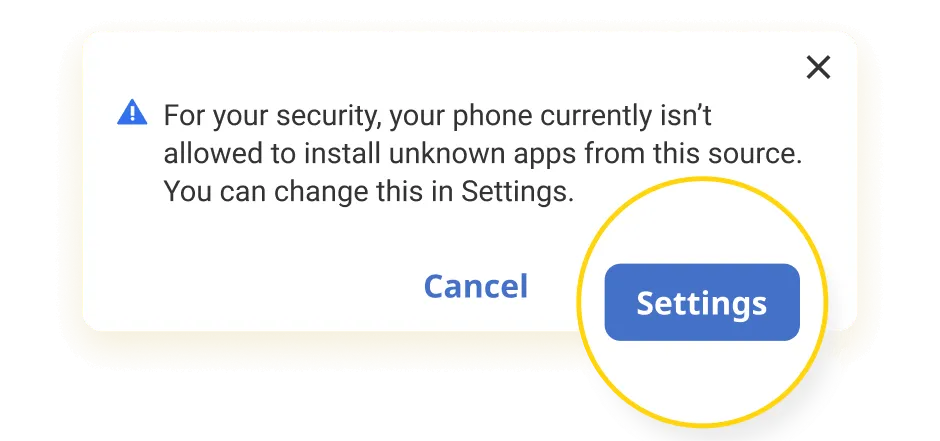Choose the highlighted Settings button

click(701, 302)
